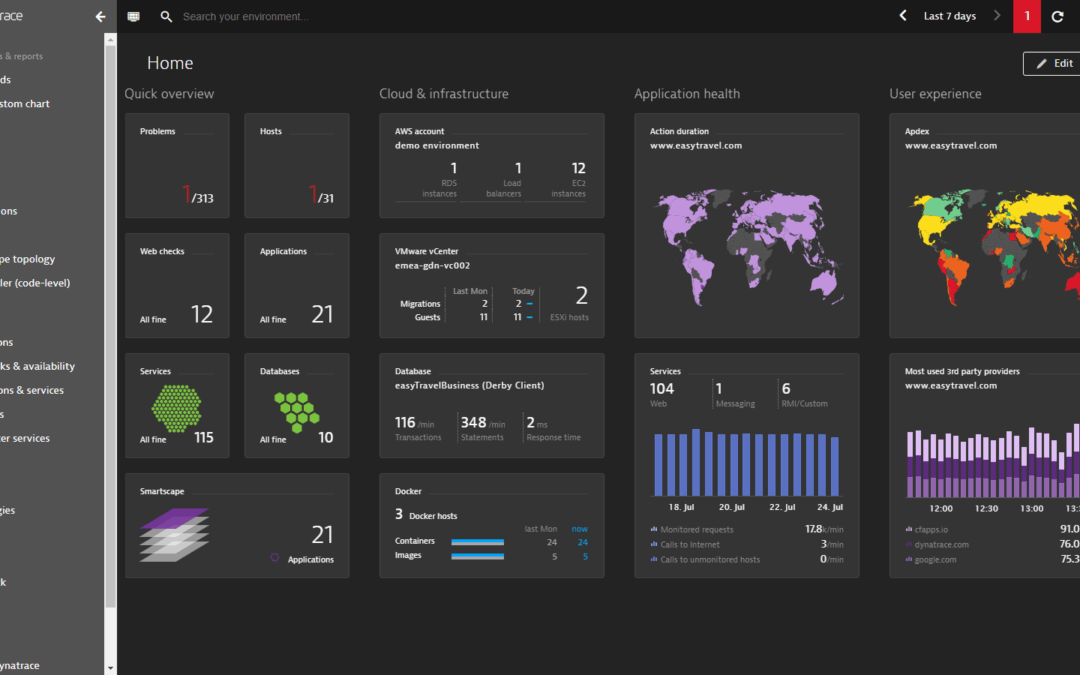
Task: Open the AWS account demo environment tile
Action: (491, 165)
